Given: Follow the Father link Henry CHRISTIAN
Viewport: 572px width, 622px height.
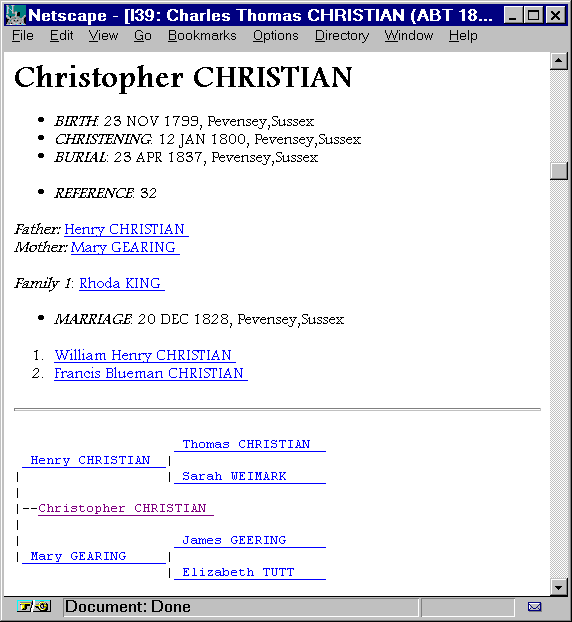Looking at the screenshot, I should 126,229.
